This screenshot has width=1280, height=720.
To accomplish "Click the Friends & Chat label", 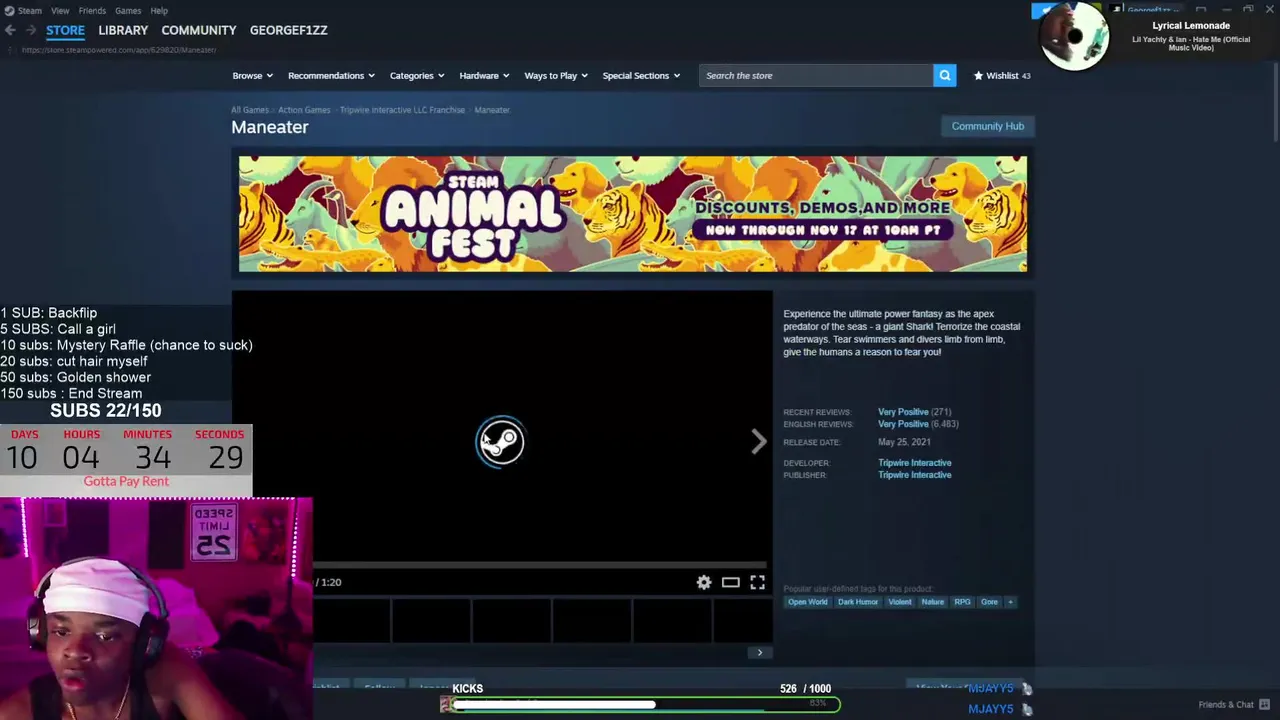I will pyautogui.click(x=1226, y=705).
